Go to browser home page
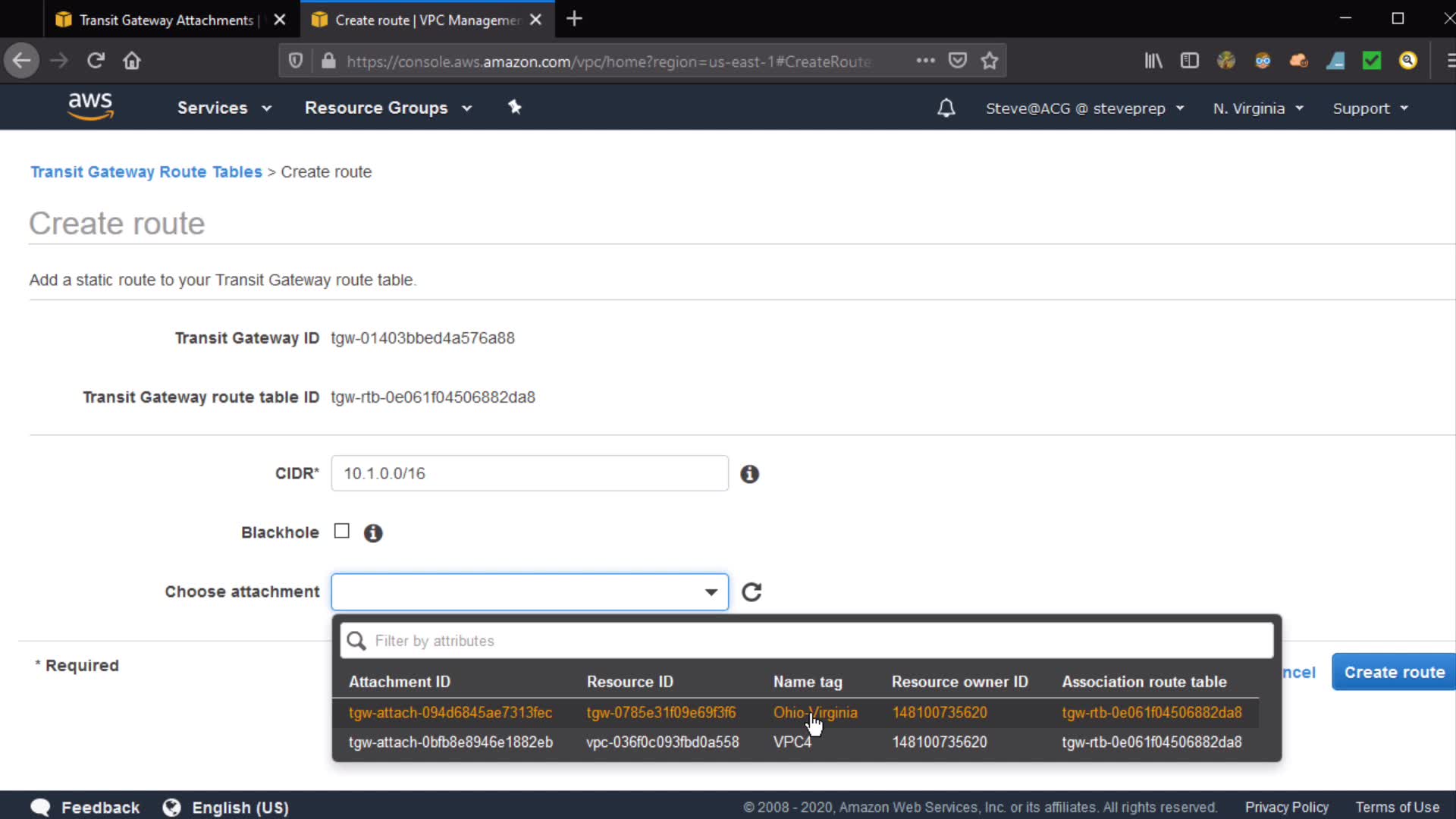The image size is (1456, 819). click(x=132, y=61)
